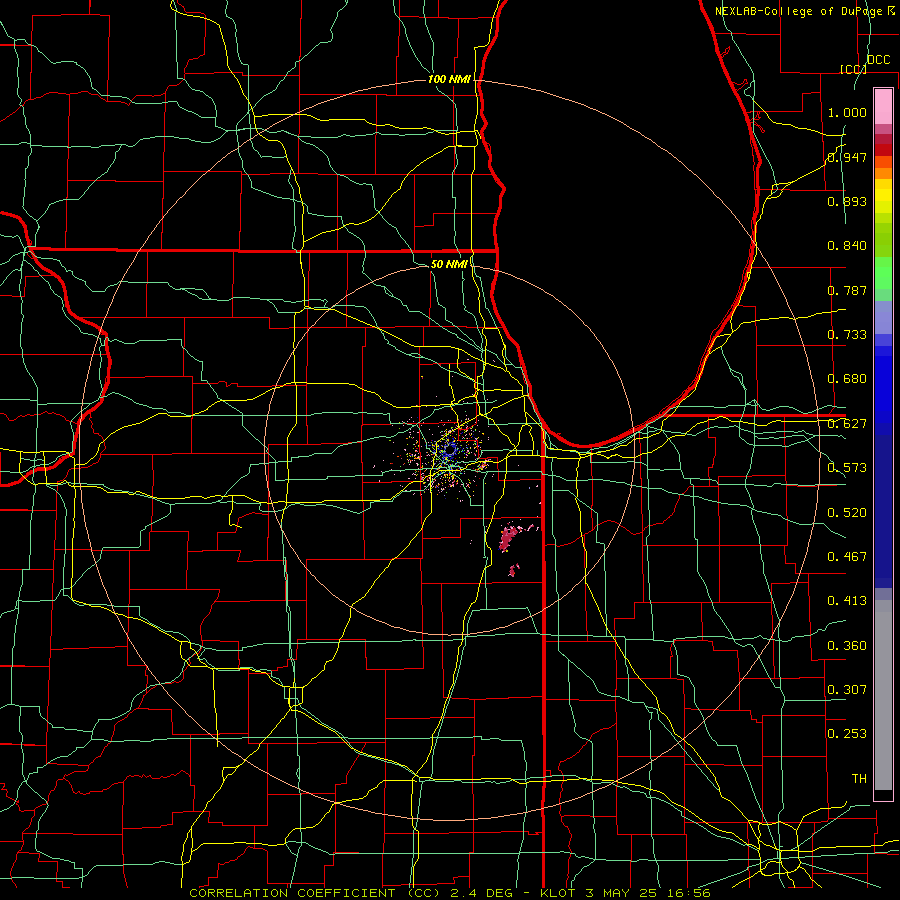Pick the lavender swatch on the color scale
The image size is (900, 900).
tap(883, 318)
